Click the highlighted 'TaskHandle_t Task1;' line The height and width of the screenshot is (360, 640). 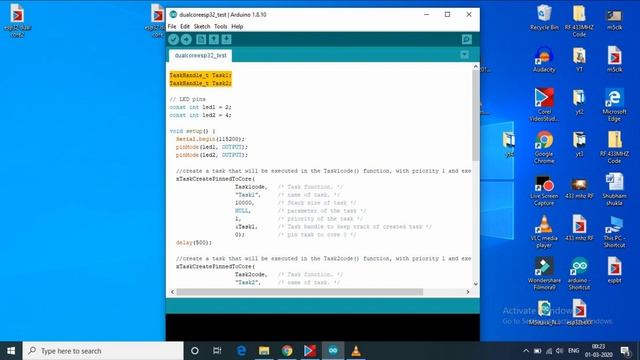click(x=200, y=76)
